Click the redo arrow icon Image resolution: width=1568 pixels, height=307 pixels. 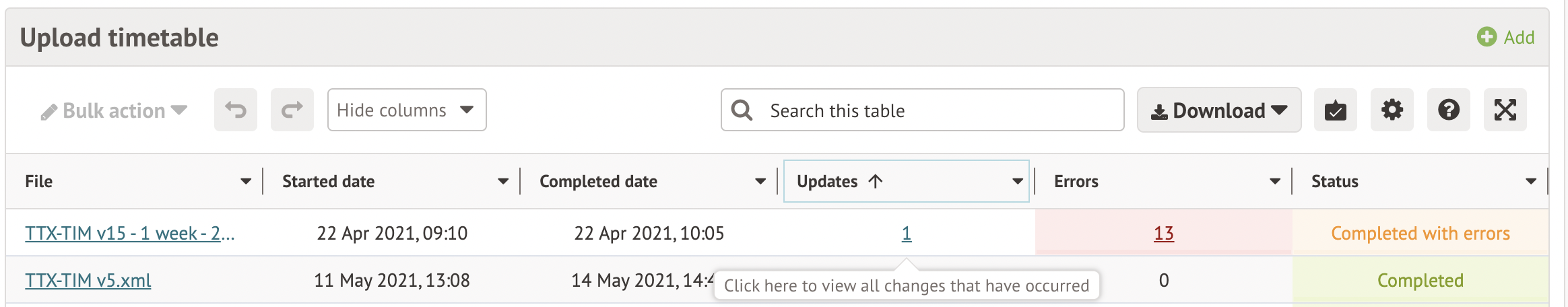pos(292,110)
